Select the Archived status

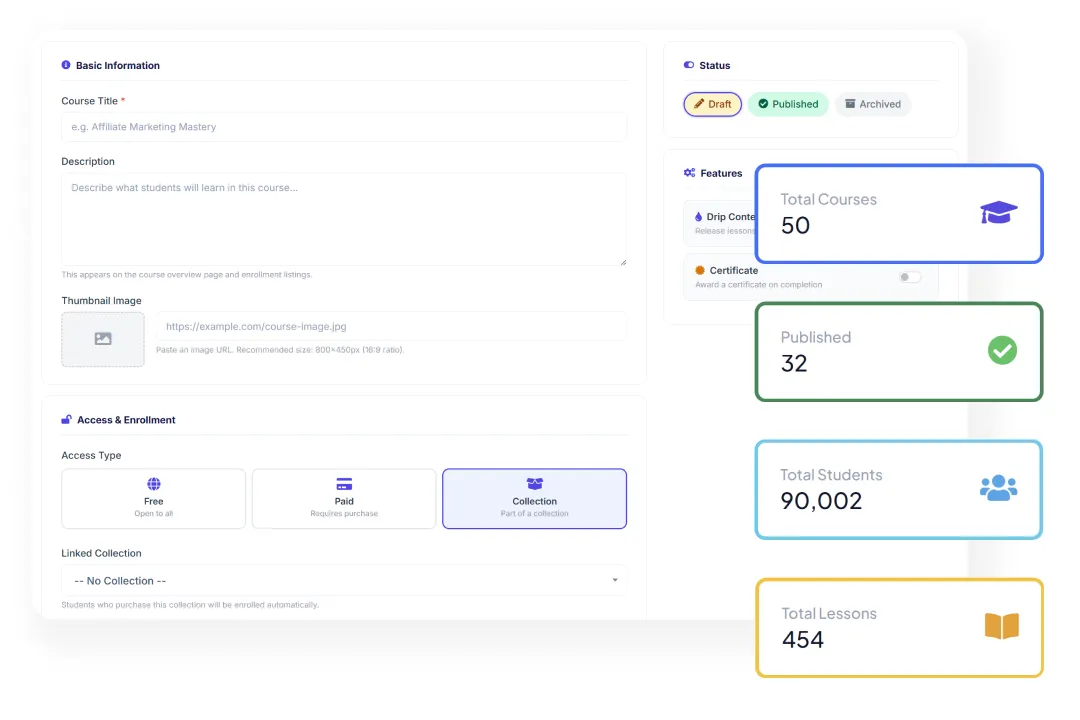873,104
